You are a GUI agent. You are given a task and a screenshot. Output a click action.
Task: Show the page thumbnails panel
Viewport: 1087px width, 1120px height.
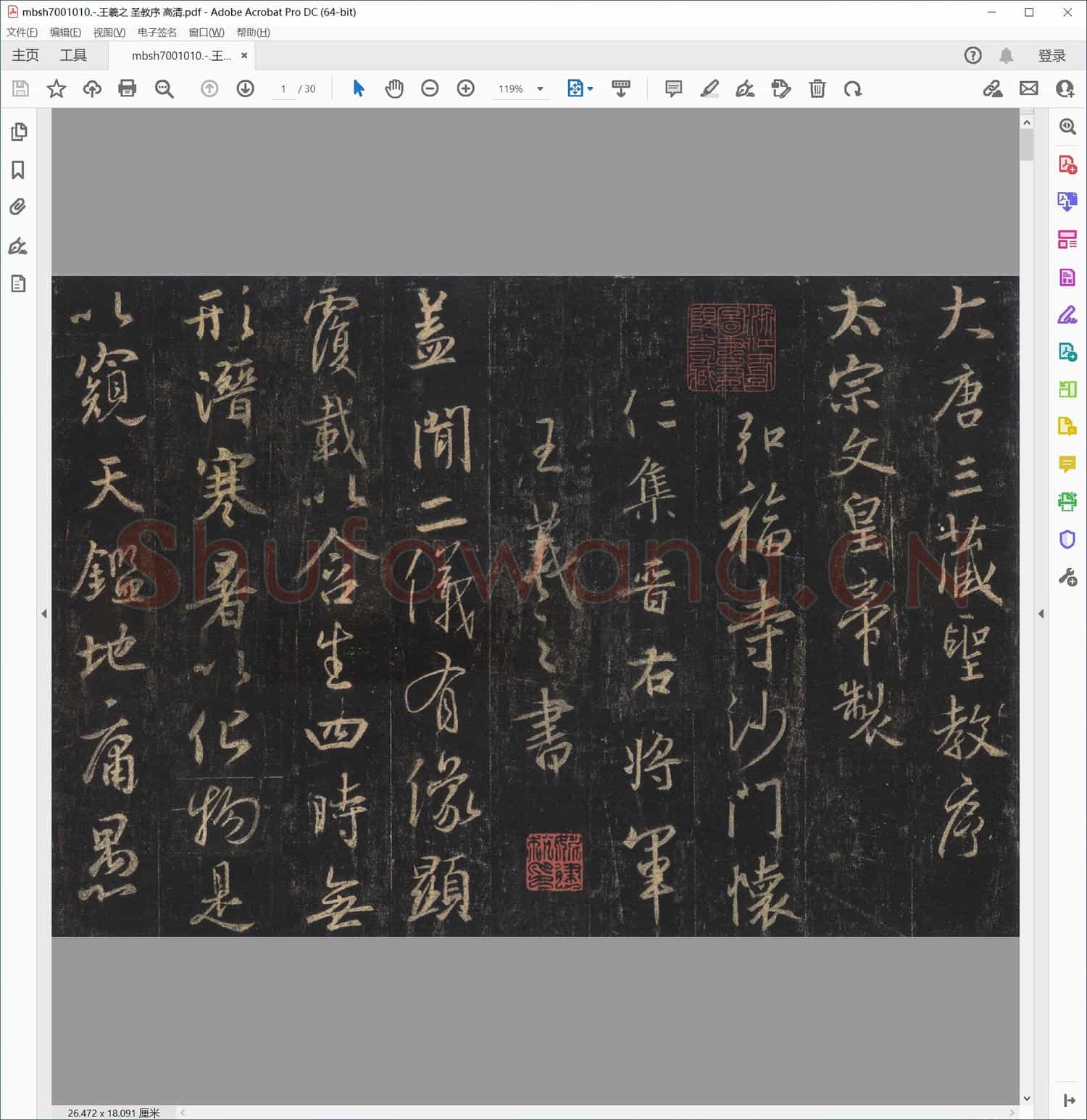point(19,132)
